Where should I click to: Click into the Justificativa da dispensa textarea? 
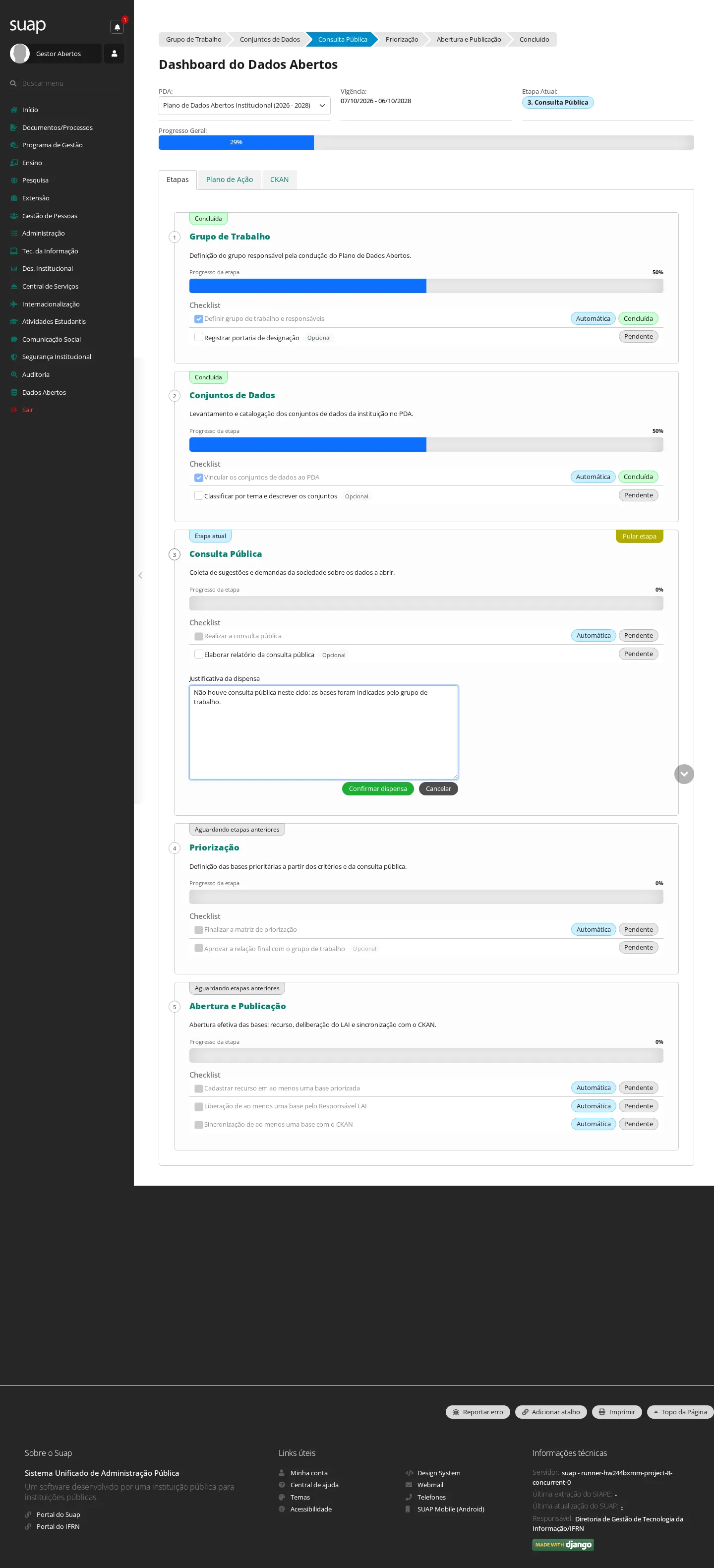324,732
